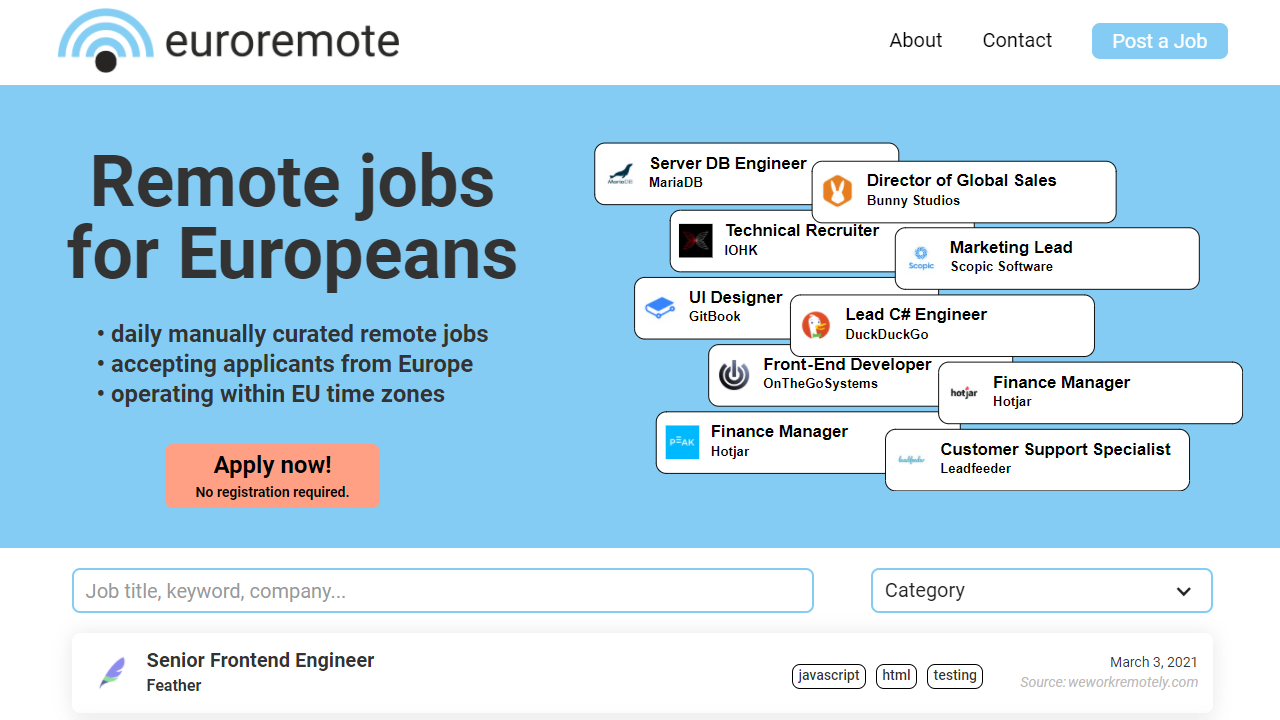Image resolution: width=1280 pixels, height=720 pixels.
Task: Click the Marketing Lead title
Action: tap(1011, 247)
